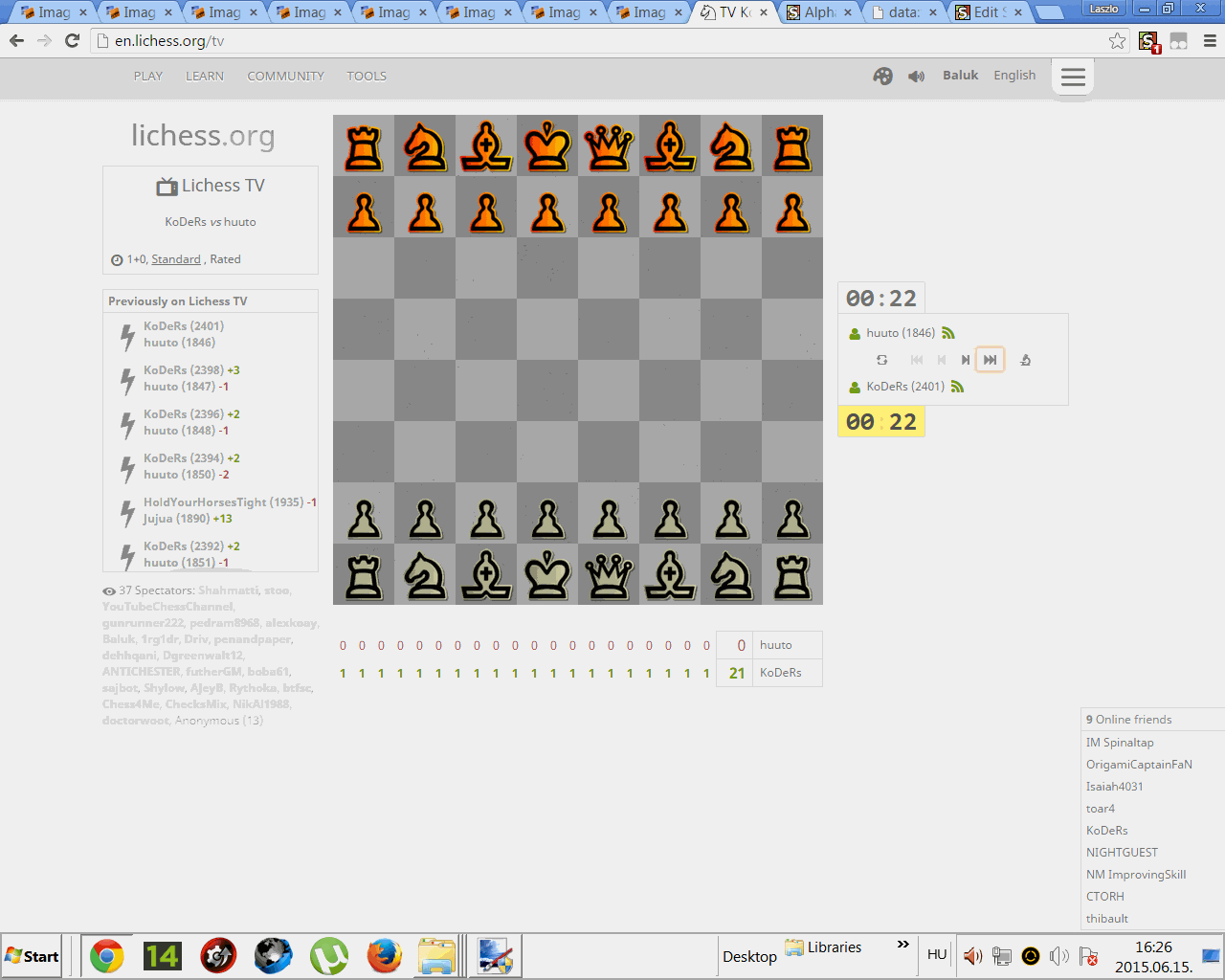Screen dimensions: 1225x980
Task: Click blitz icon beside KoDeRs (2401) previous game
Action: click(x=127, y=336)
